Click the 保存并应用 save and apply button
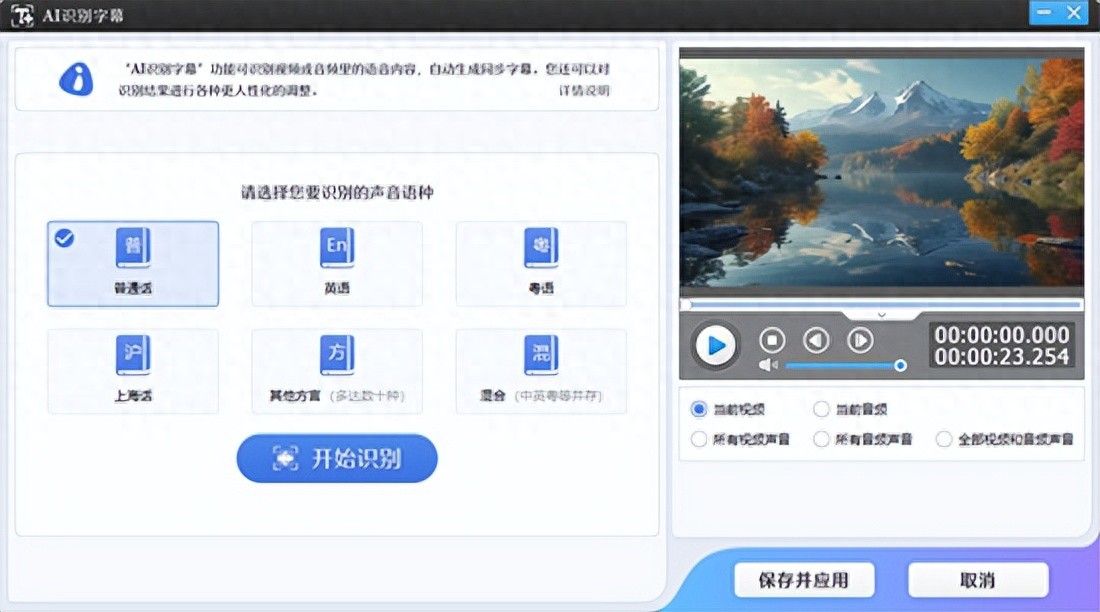1100x612 pixels. coord(804,580)
